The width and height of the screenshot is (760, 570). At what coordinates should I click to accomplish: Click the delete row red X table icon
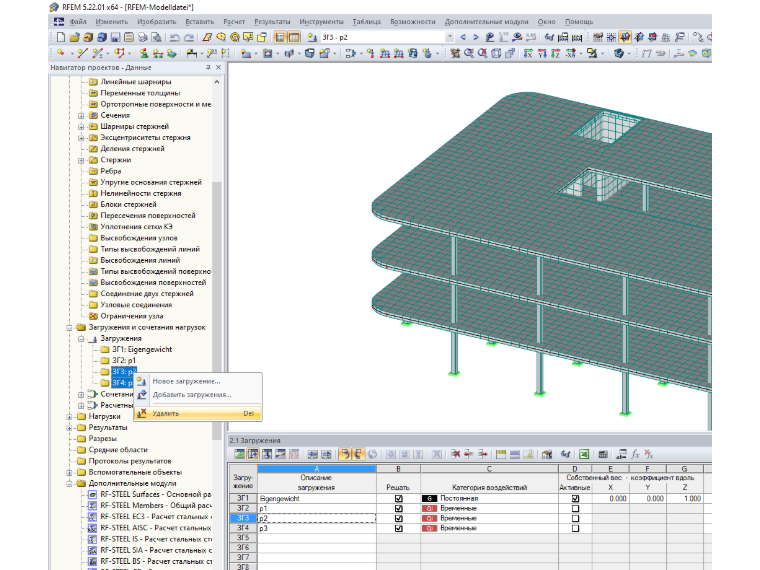coord(455,454)
